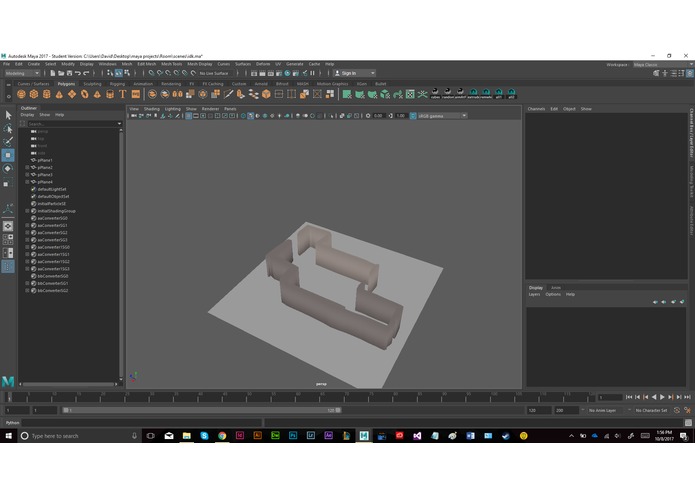This screenshot has height=494, width=695.
Task: Open the No Character Set dropdown
Action: pos(652,410)
